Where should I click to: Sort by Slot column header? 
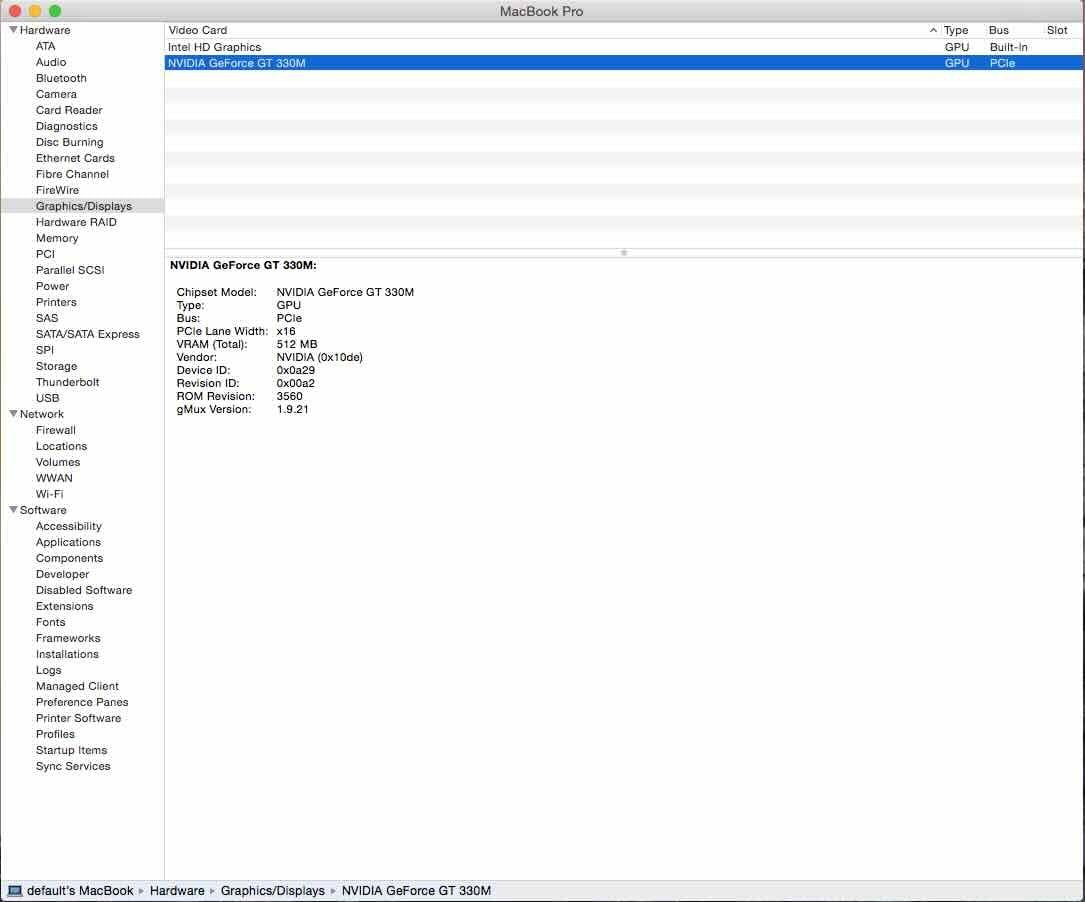pyautogui.click(x=1057, y=30)
